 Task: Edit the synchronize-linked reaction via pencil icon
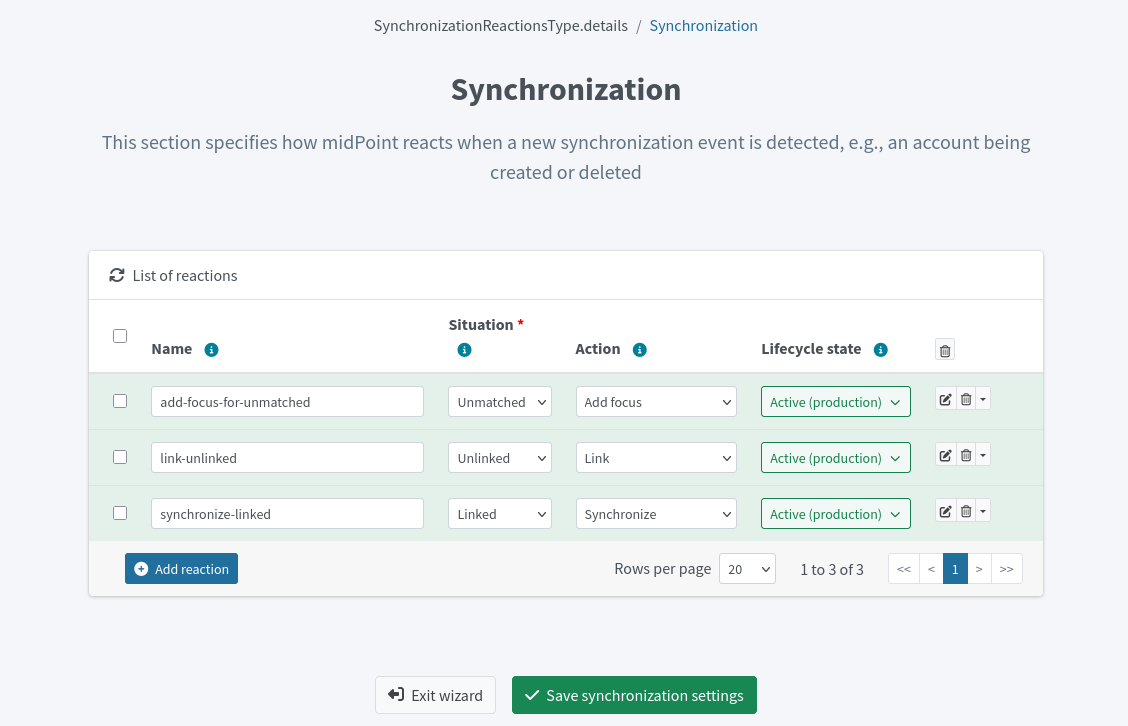point(944,510)
